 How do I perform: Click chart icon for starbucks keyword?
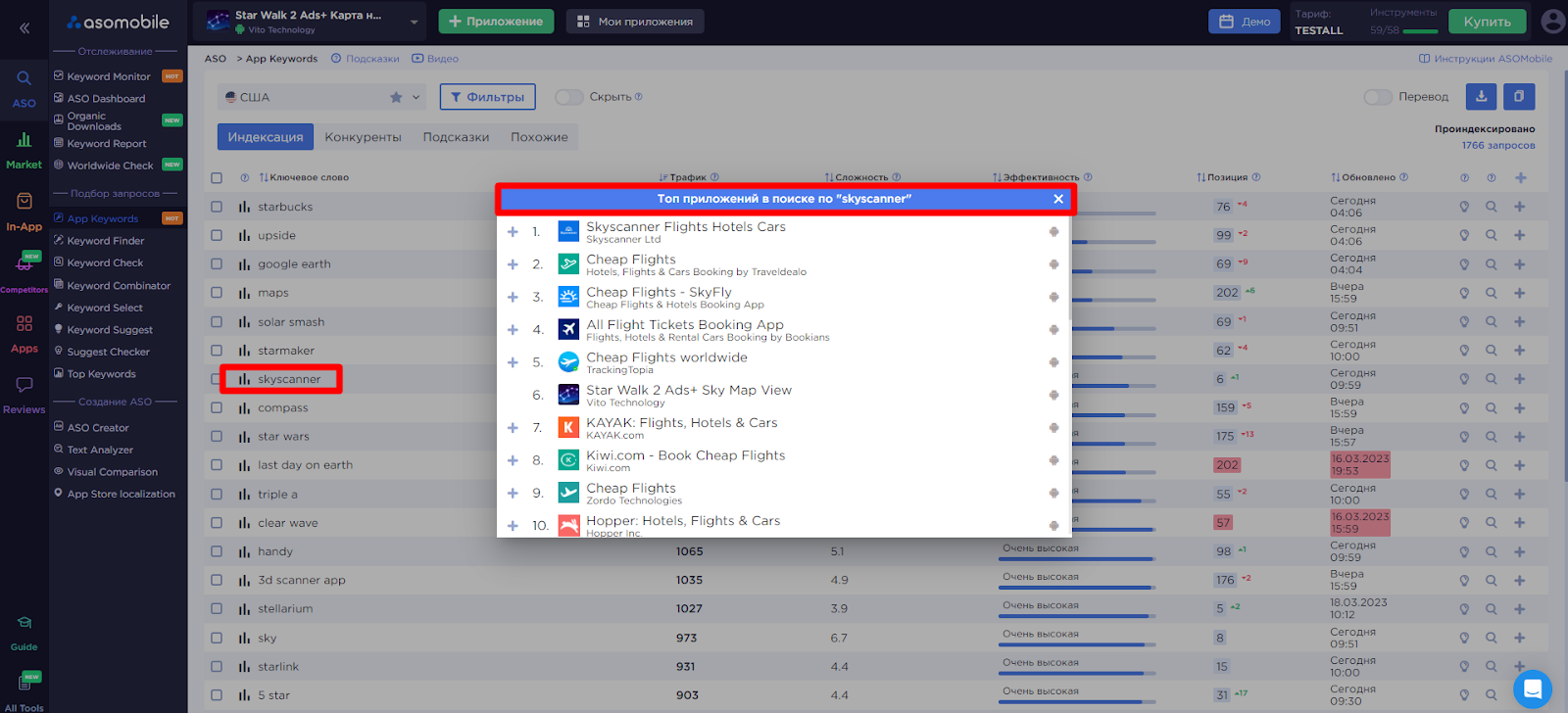pos(244,207)
